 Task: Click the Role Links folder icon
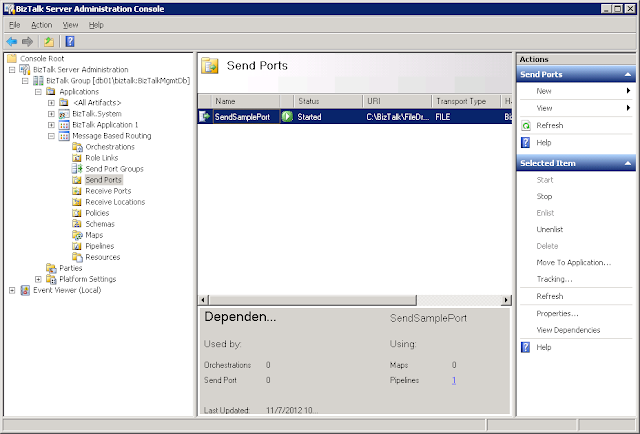tap(77, 158)
